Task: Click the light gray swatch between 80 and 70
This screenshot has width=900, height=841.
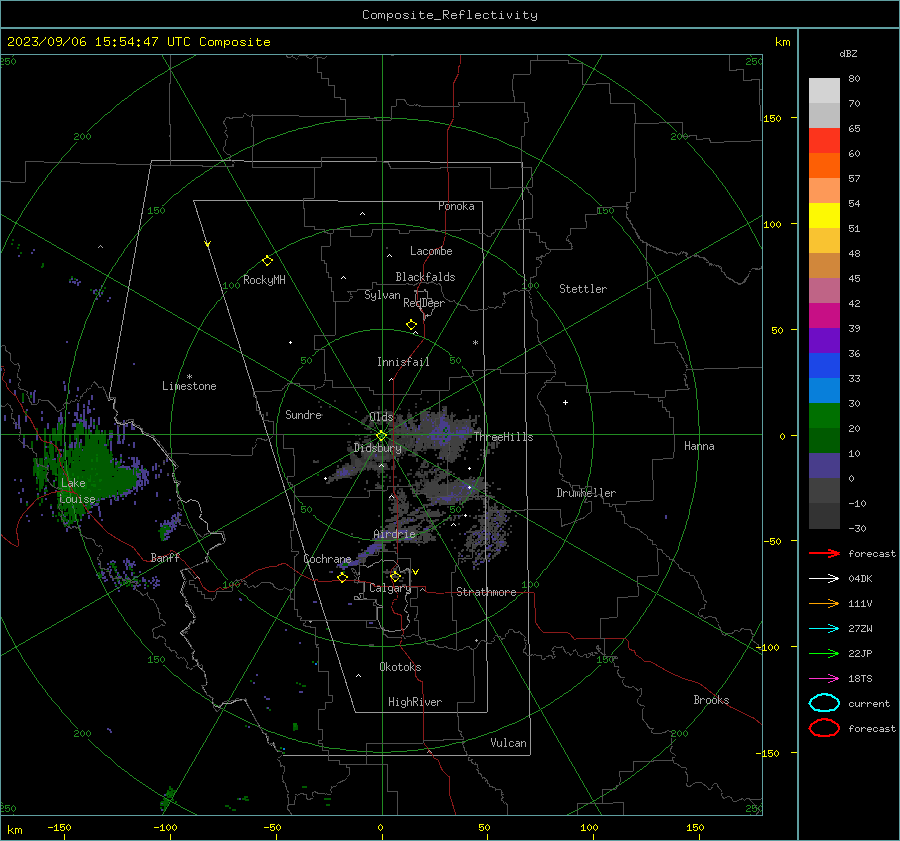Action: (824, 91)
